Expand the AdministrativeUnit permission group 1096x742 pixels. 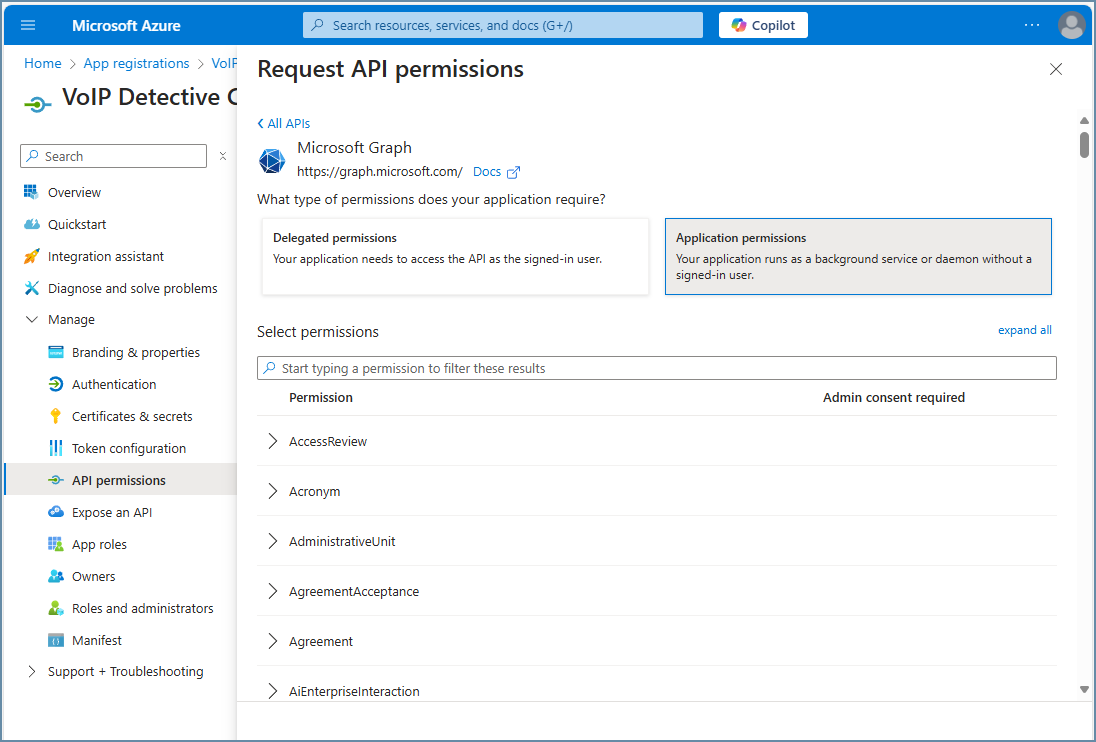pyautogui.click(x=273, y=541)
